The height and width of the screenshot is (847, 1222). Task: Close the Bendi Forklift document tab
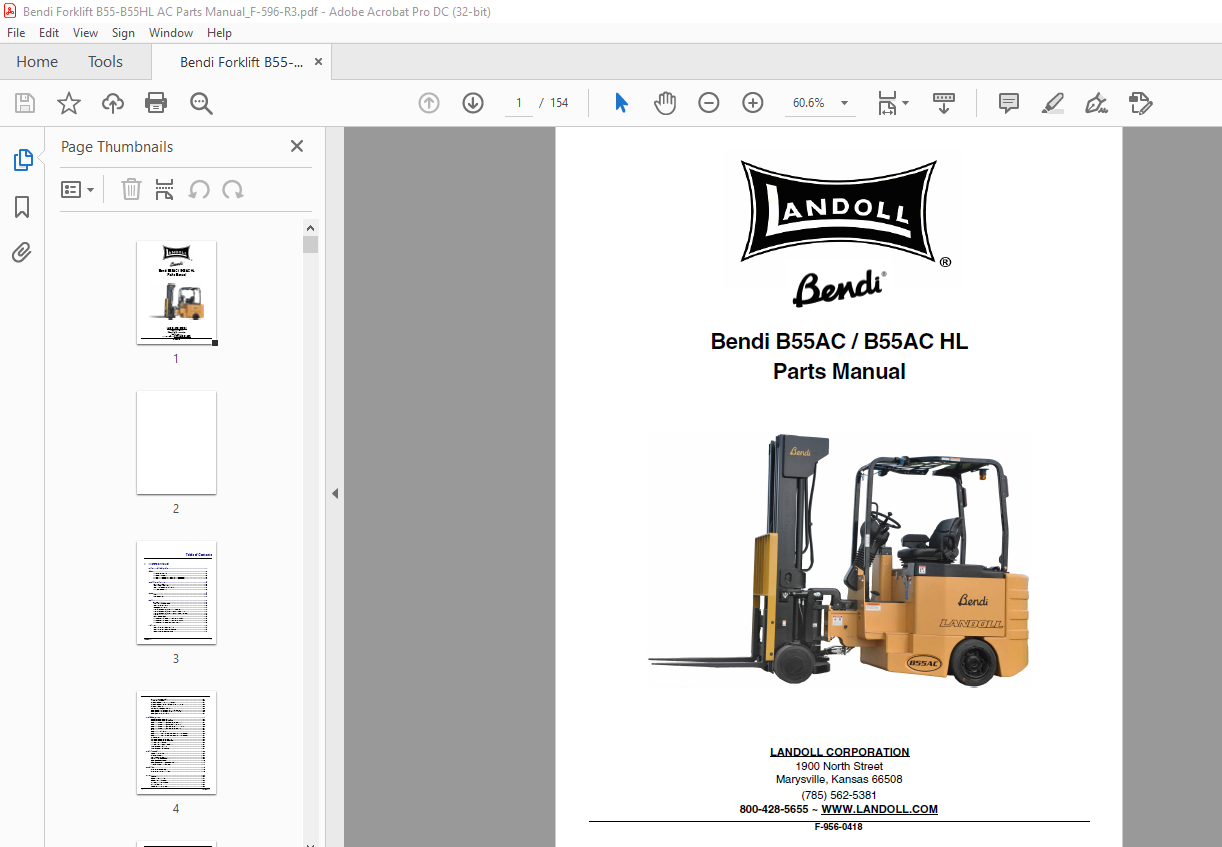coord(319,62)
